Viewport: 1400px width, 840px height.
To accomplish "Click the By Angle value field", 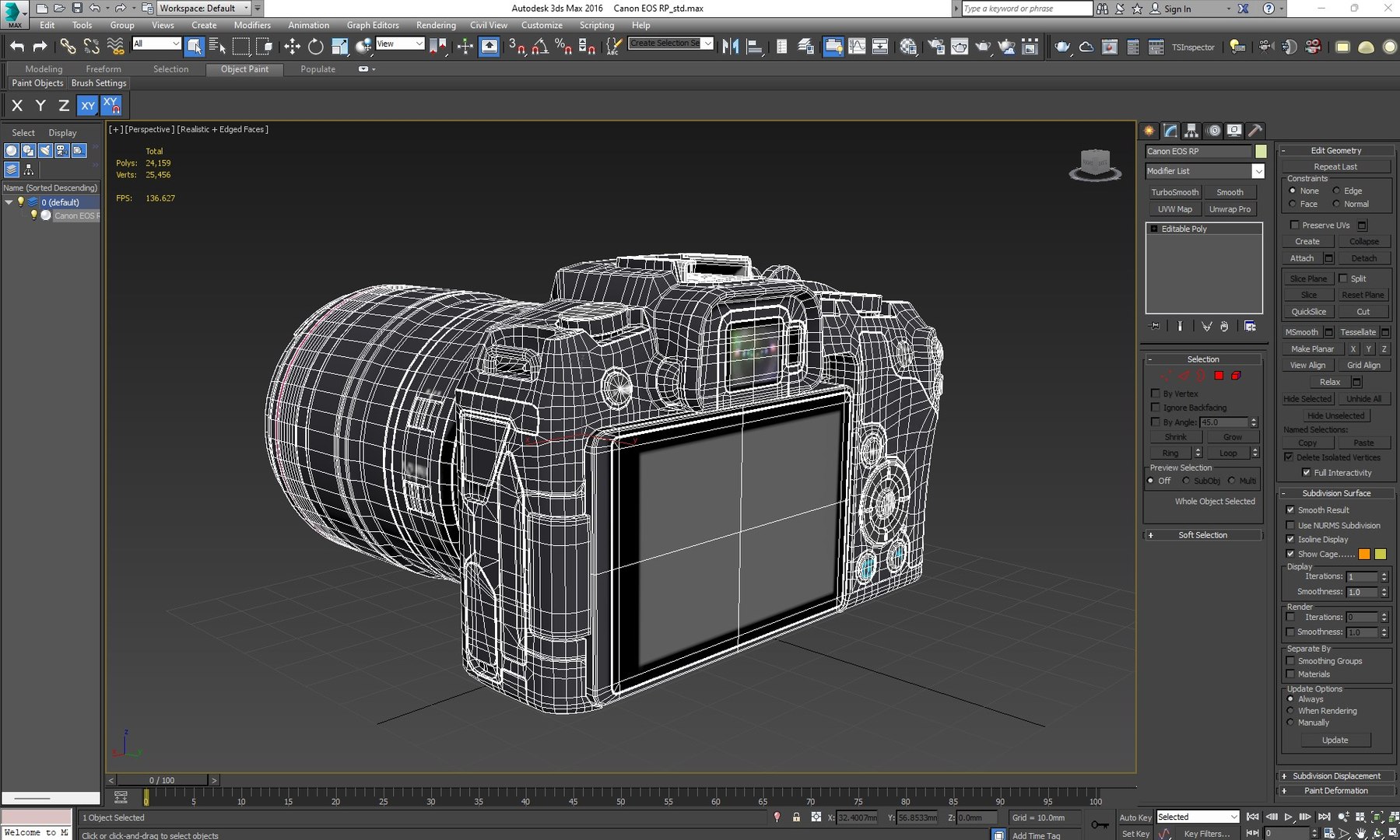I will (x=1223, y=422).
